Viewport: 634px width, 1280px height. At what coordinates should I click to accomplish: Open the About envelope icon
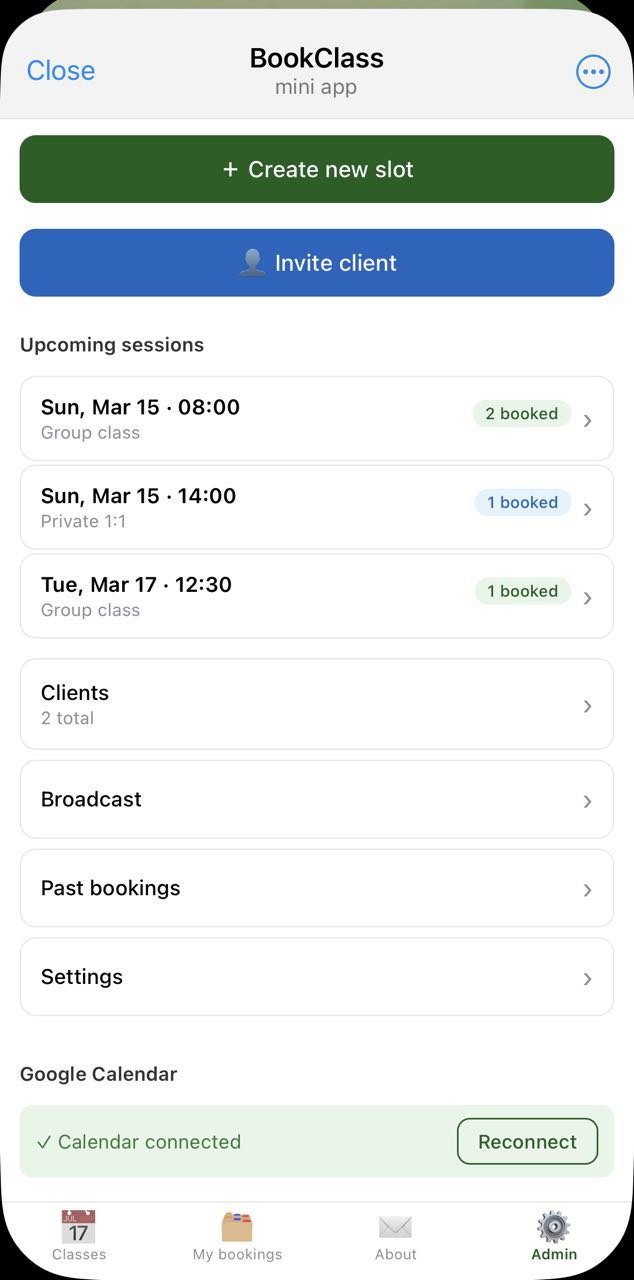click(x=395, y=1225)
